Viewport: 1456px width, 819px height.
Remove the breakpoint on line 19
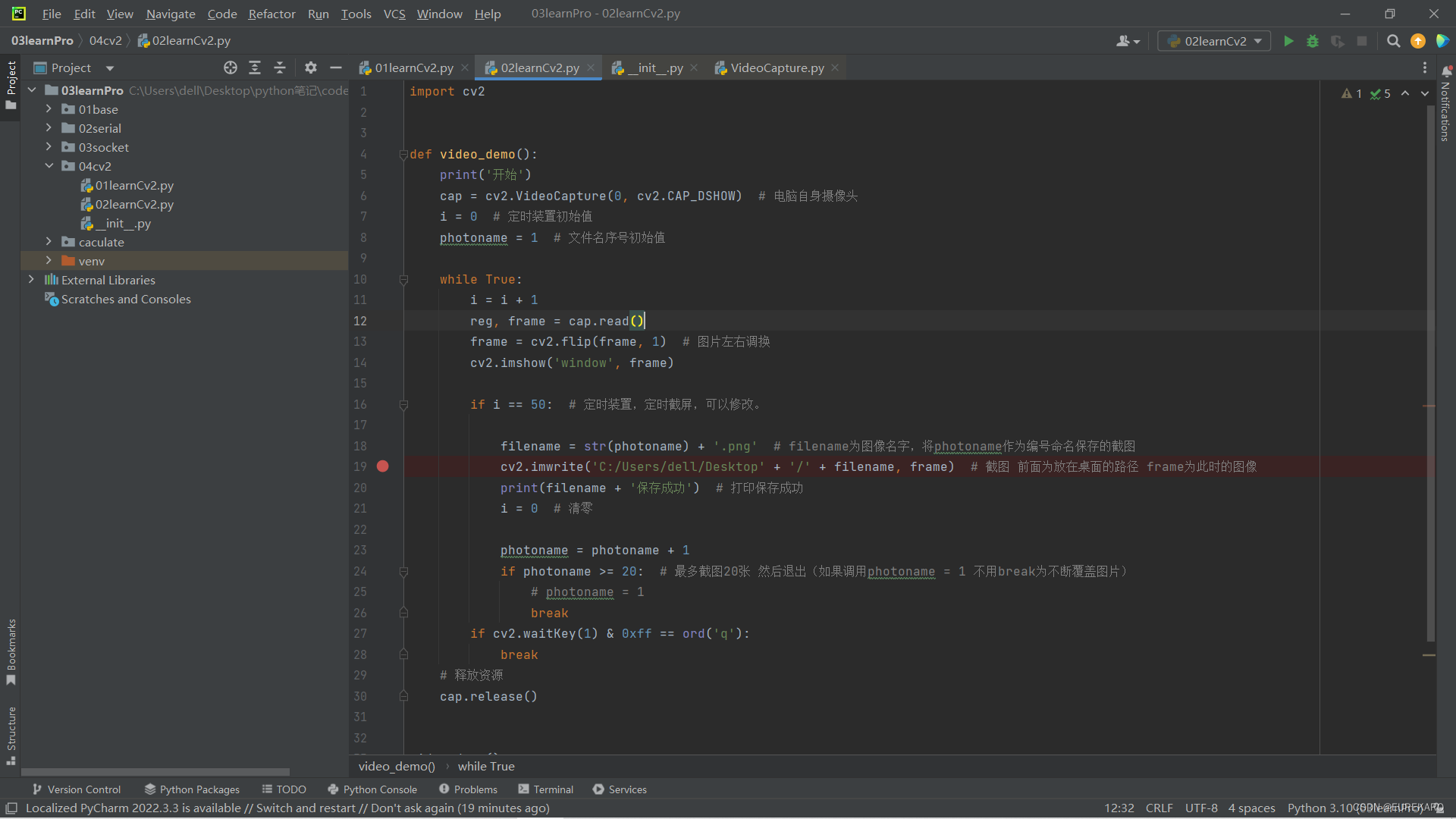[x=383, y=466]
